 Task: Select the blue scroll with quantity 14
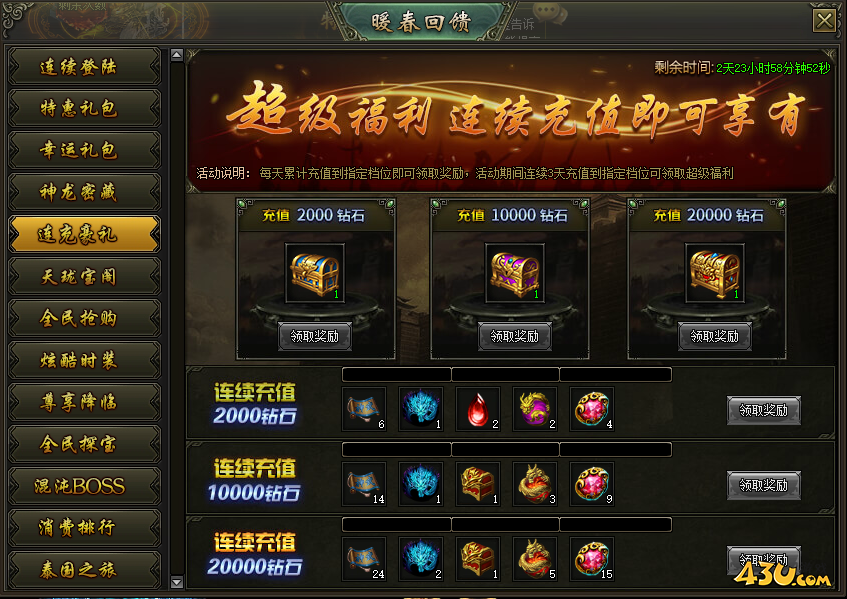[x=364, y=484]
